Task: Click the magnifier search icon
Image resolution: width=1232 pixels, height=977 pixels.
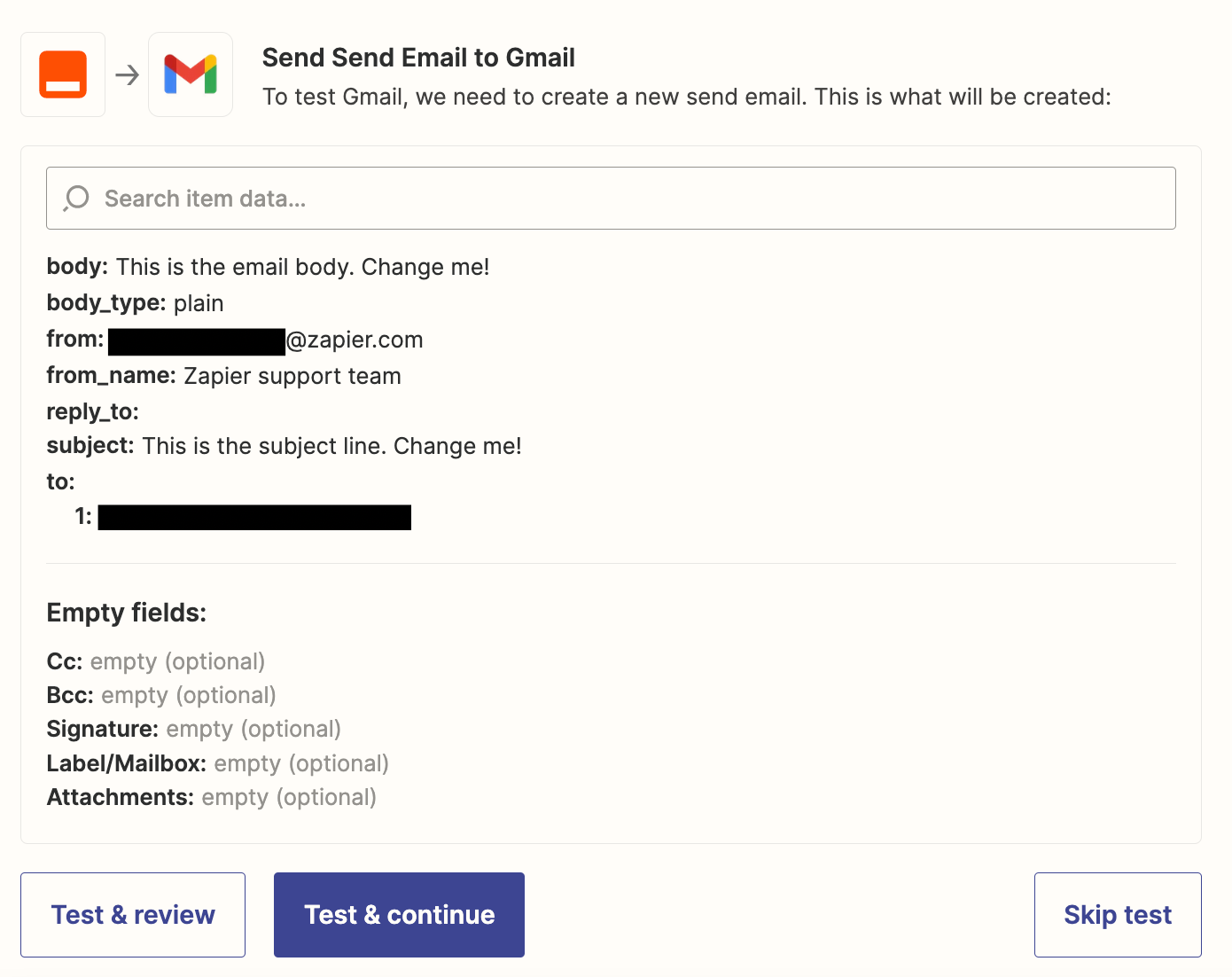Action: coord(77,198)
